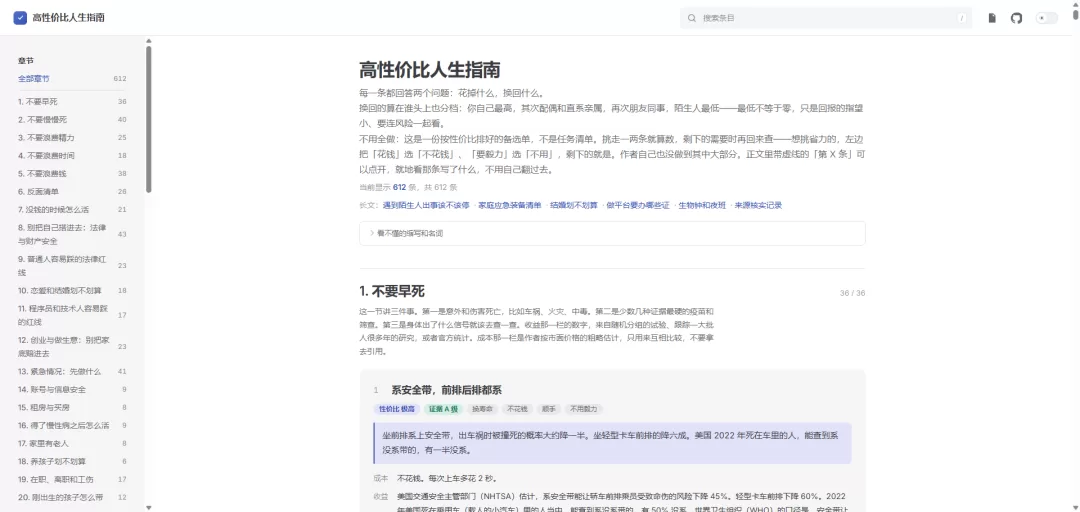Click the sidebar scrollbar down arrow
1080x512 pixels.
click(148, 508)
